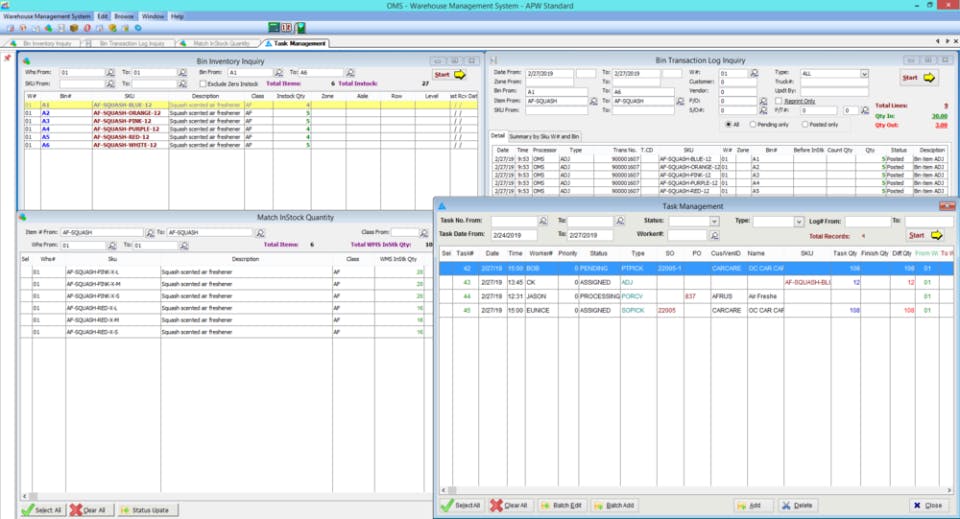Viewport: 960px width, 519px height.
Task: Open the Status dropdown in Task Management
Action: pyautogui.click(x=714, y=221)
